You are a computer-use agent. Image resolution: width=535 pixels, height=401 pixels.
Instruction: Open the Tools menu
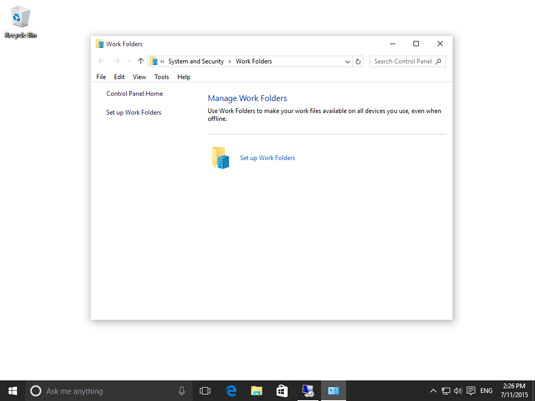point(161,77)
